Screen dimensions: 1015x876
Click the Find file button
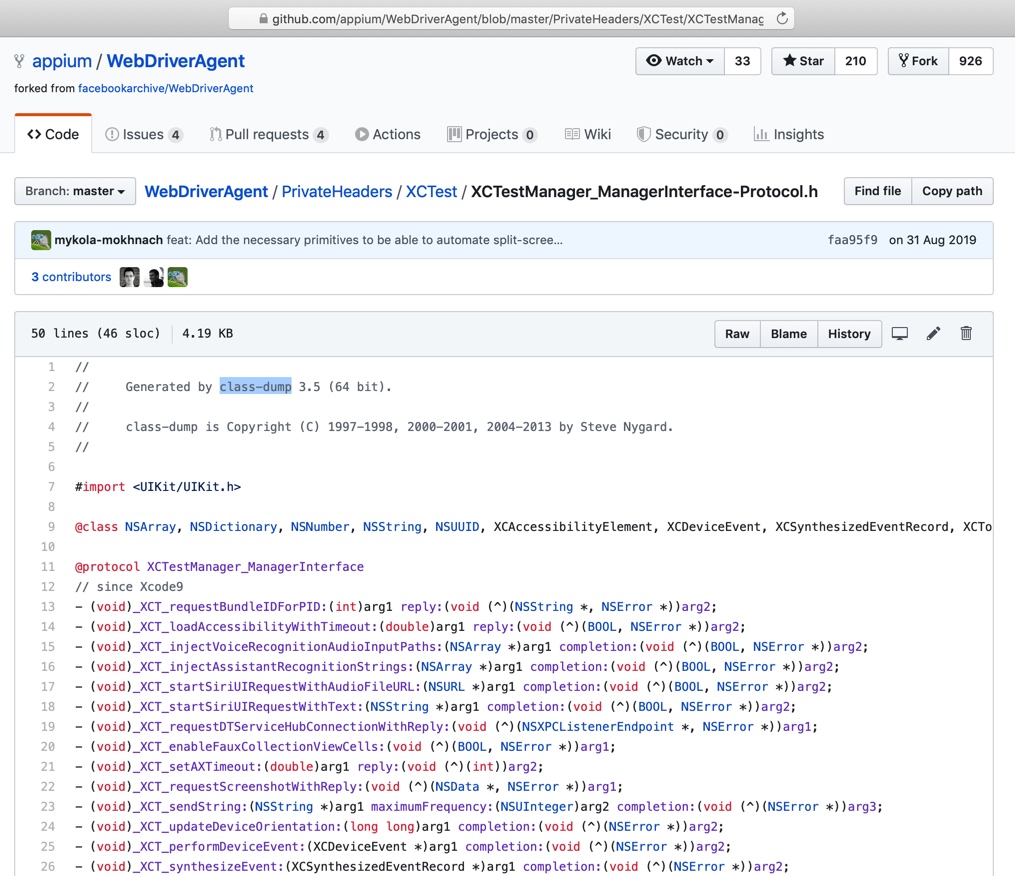(878, 191)
